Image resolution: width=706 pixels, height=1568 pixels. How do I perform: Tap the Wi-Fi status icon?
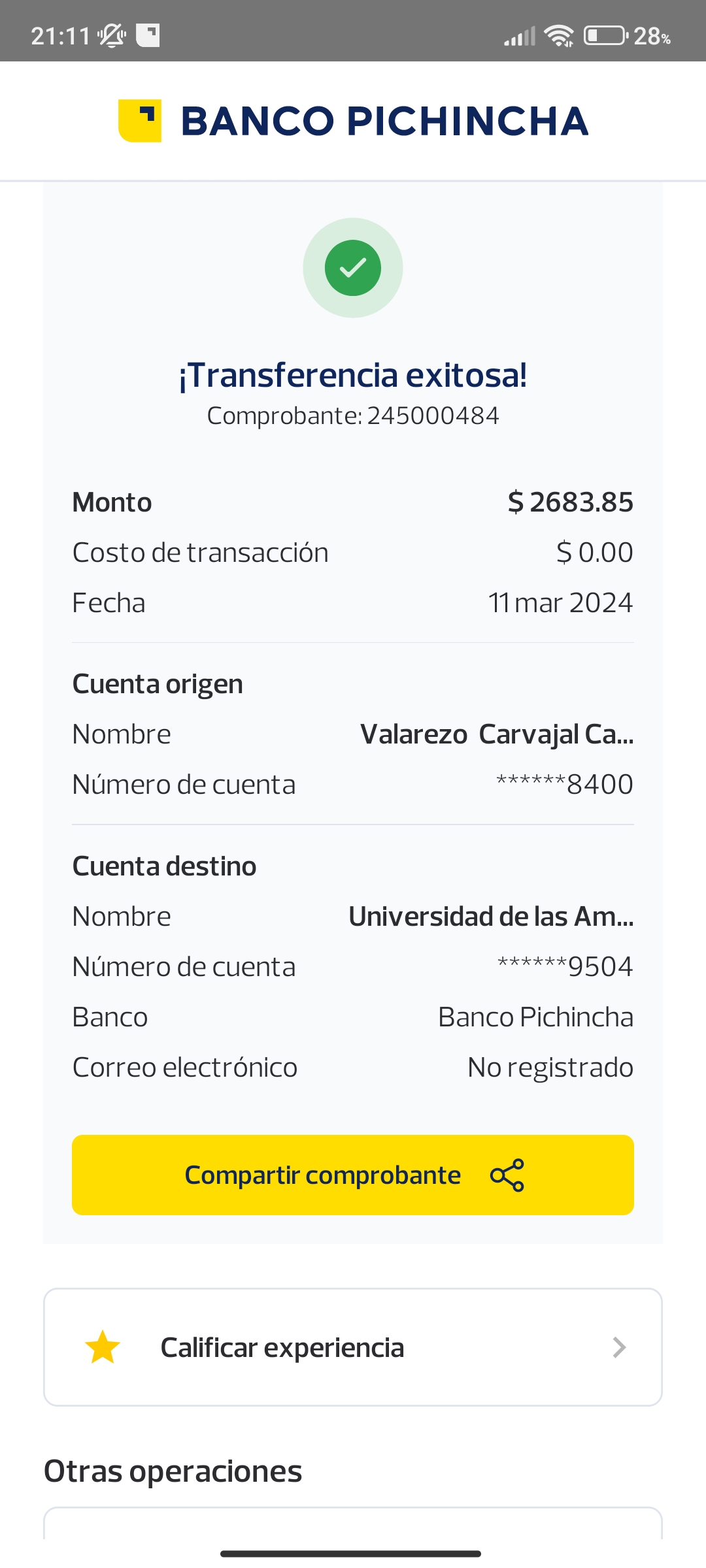tap(560, 36)
